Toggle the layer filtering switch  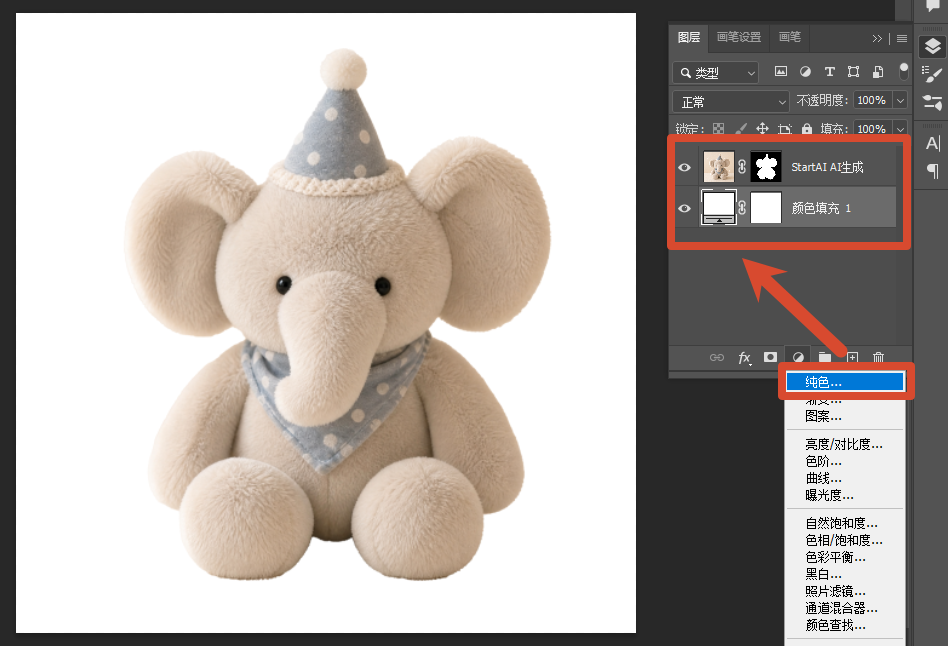(903, 71)
